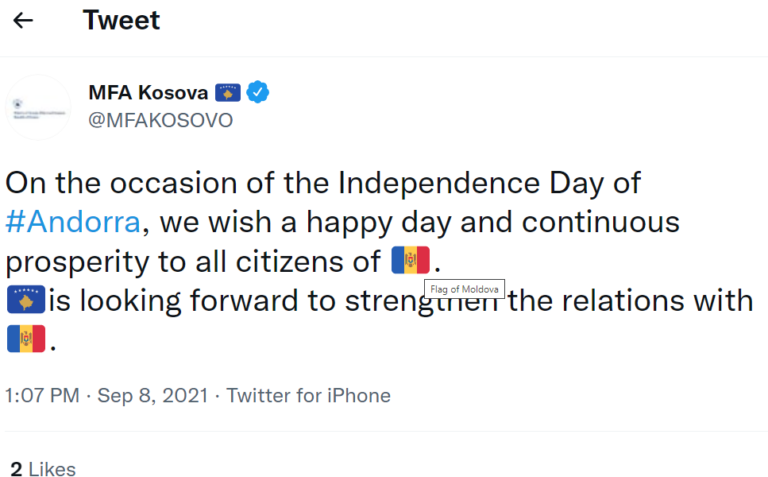Viewport: 768px width, 477px height.
Task: Click Kosovo flag emoji before "is looking forward"
Action: pyautogui.click(x=24, y=299)
